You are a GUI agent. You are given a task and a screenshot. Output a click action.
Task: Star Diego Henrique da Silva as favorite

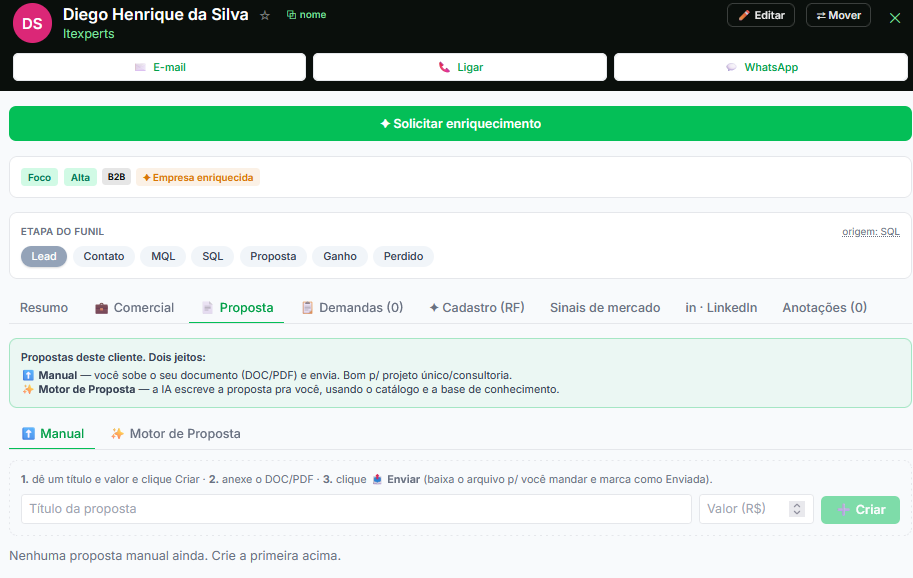click(265, 16)
